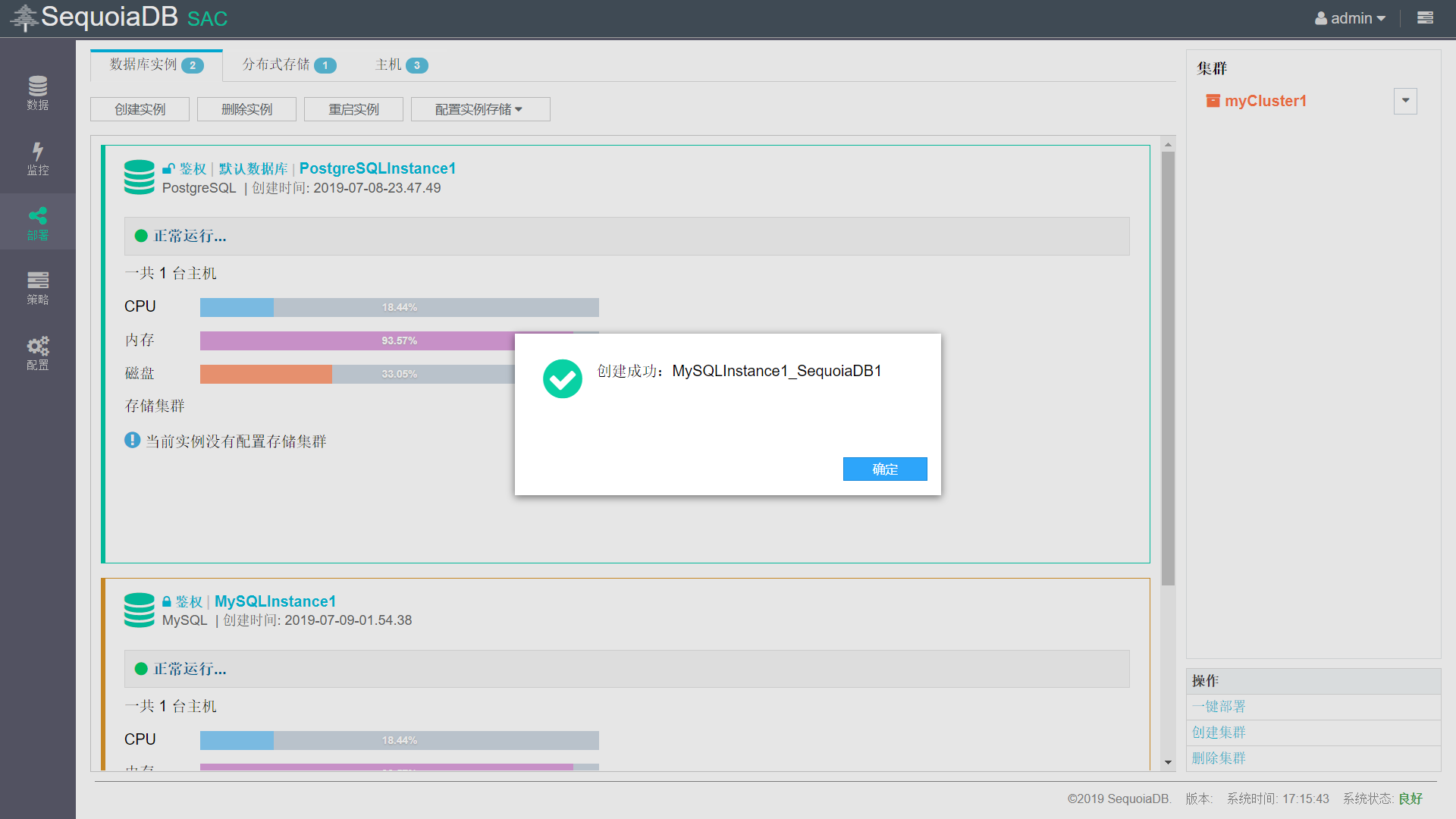Click the scrollbar up arrow

[x=1168, y=144]
